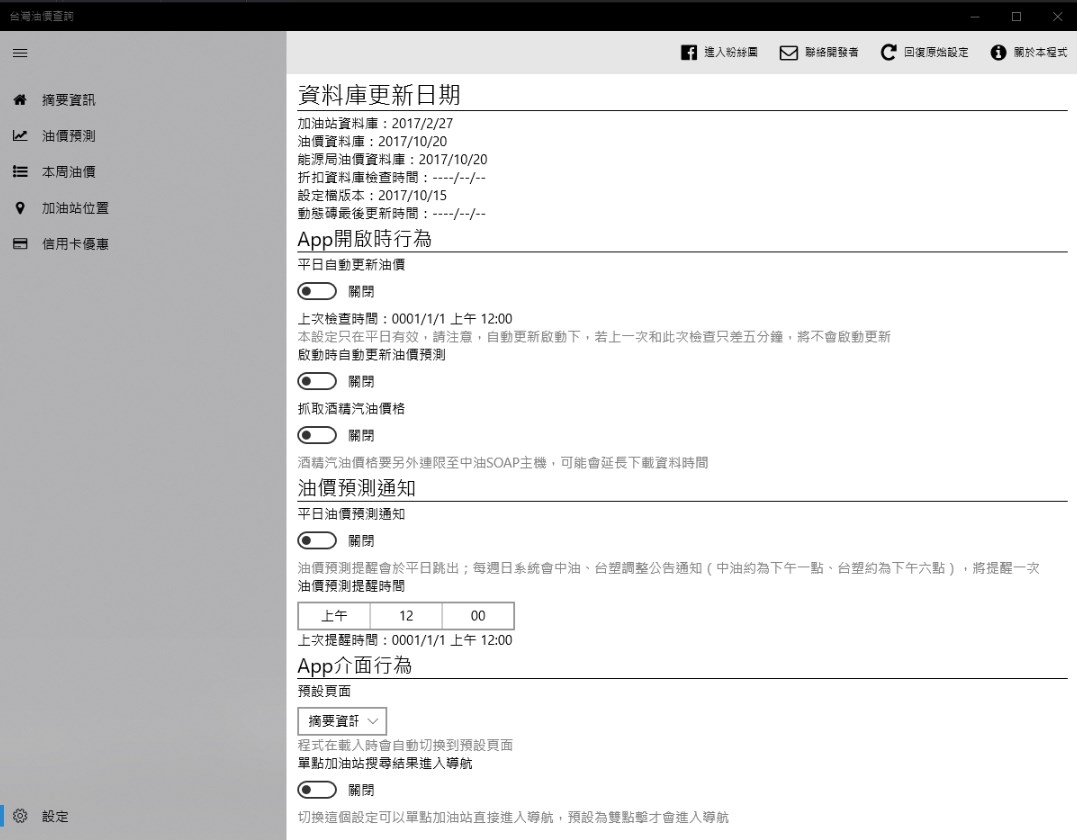This screenshot has width=1077, height=840.
Task: Collapse the sidebar with the hamburger menu
Action: coord(19,53)
